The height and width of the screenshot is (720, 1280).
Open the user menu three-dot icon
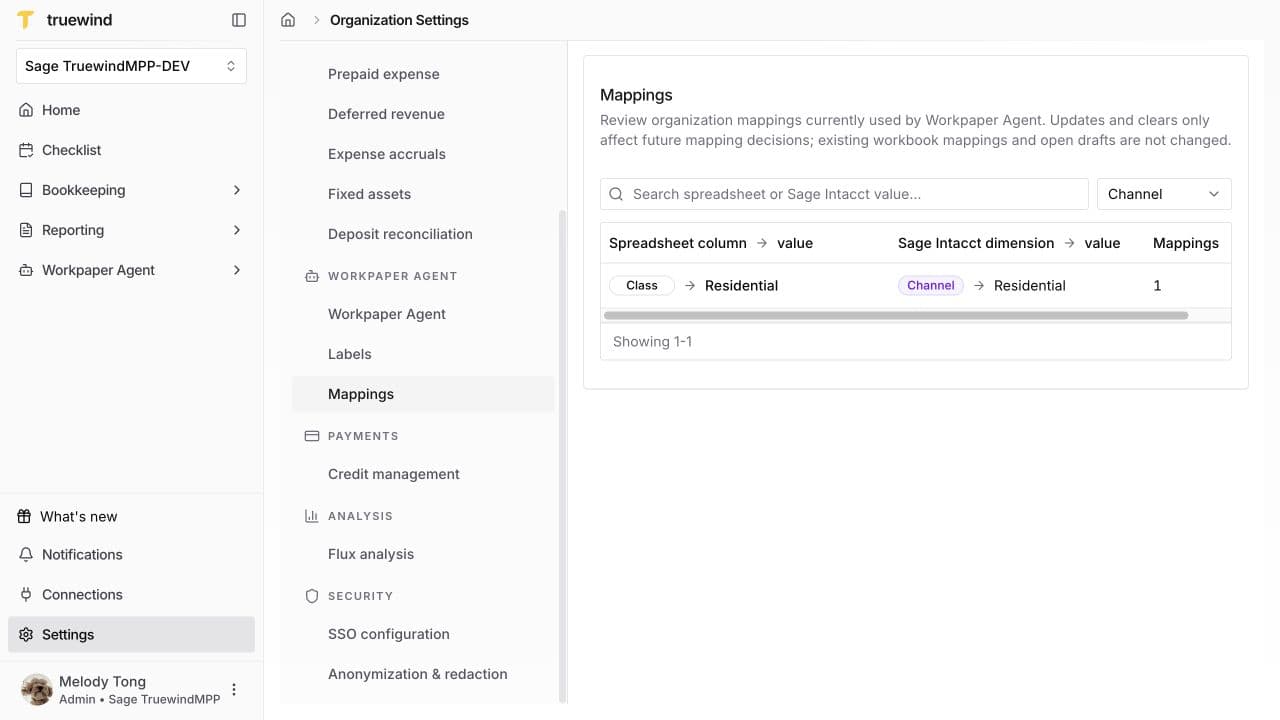(x=234, y=689)
